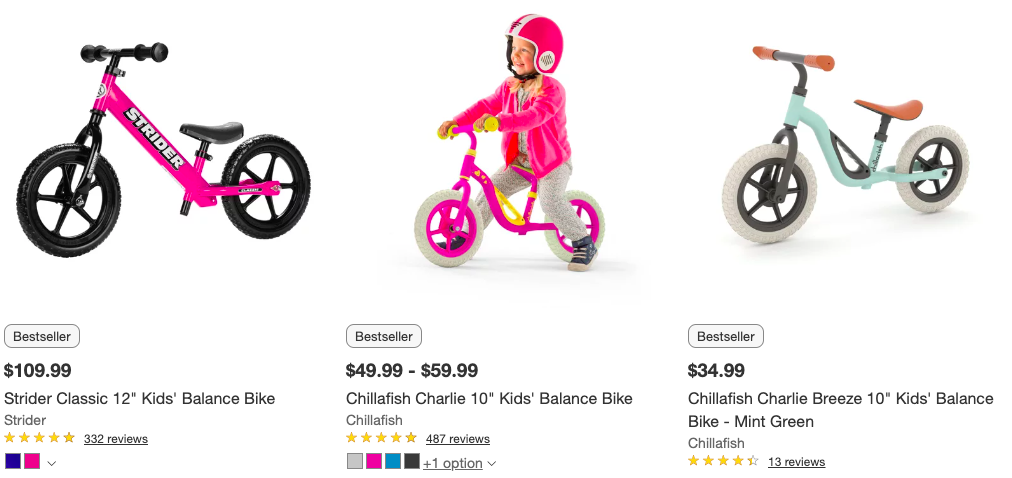Open Chillafish Charlie Breeze Mint Green title
Viewport: 1012px width, 478px height.
pos(840,409)
